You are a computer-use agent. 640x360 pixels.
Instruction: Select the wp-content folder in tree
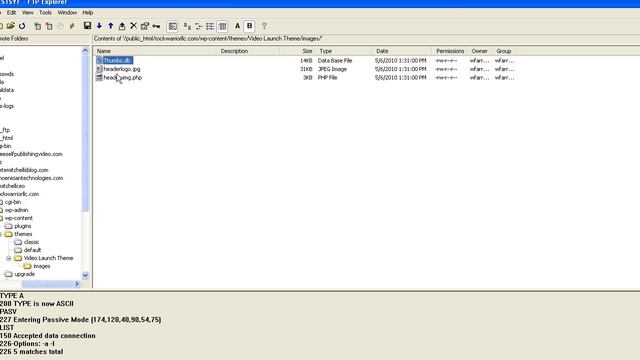click(18, 218)
